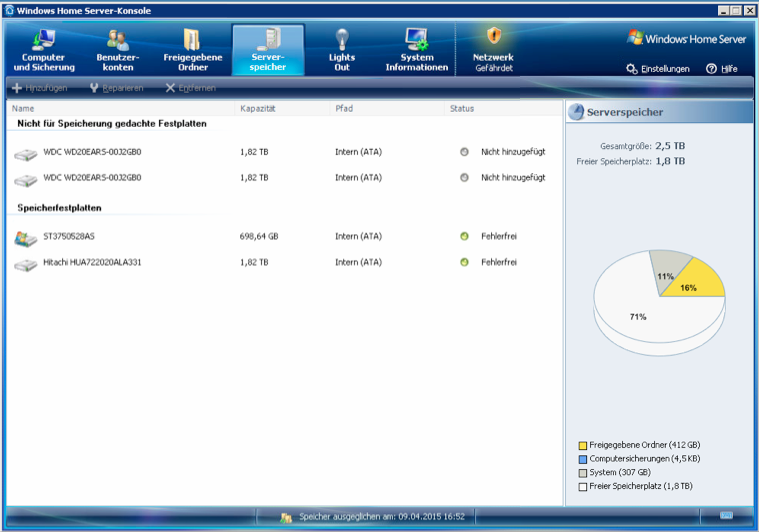This screenshot has height=532, width=759.
Task: Select the second WDC WD20EARS-00J2GB0 disk icon
Action: click(x=26, y=180)
